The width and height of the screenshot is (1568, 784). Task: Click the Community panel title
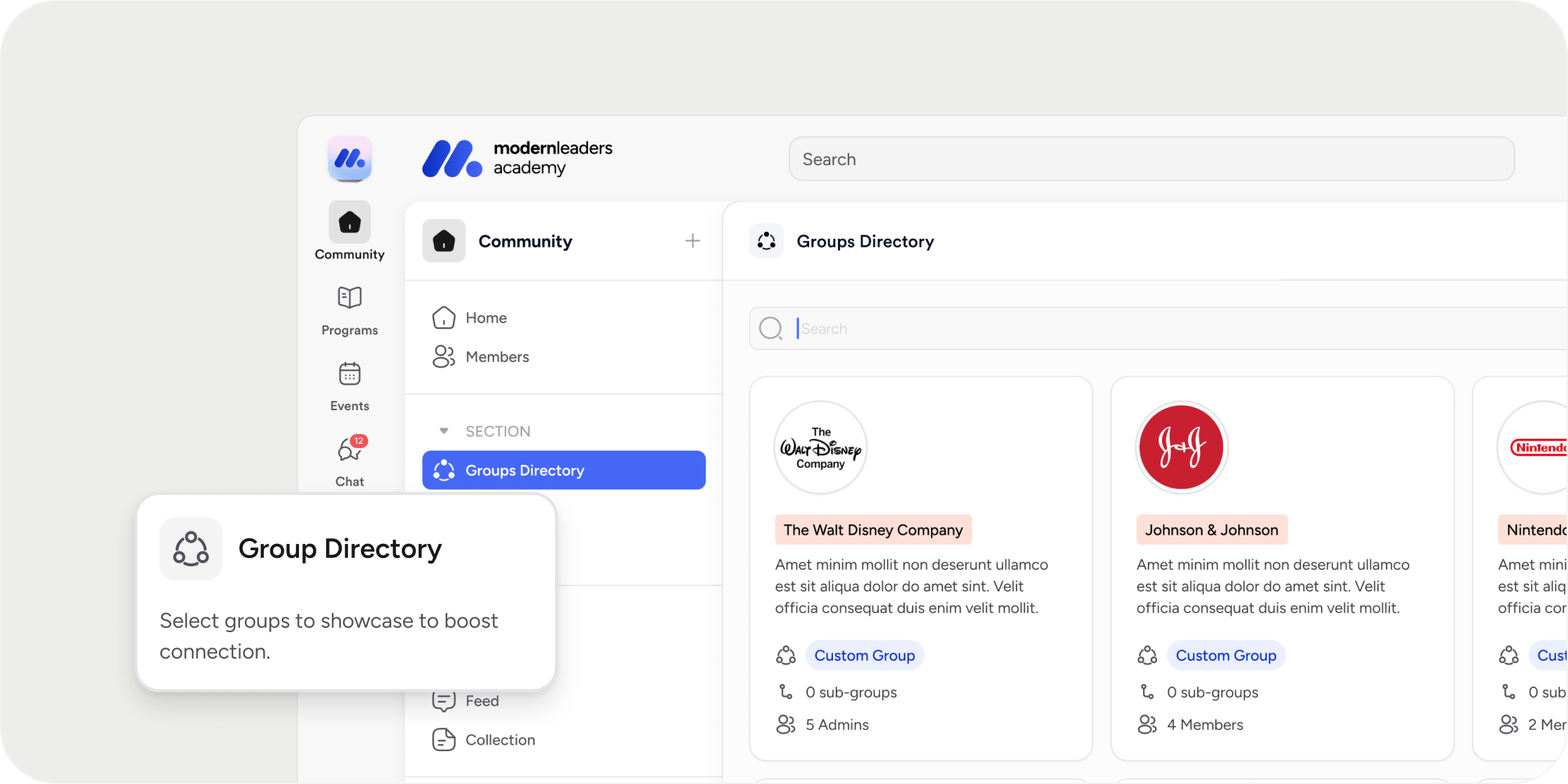tap(525, 241)
